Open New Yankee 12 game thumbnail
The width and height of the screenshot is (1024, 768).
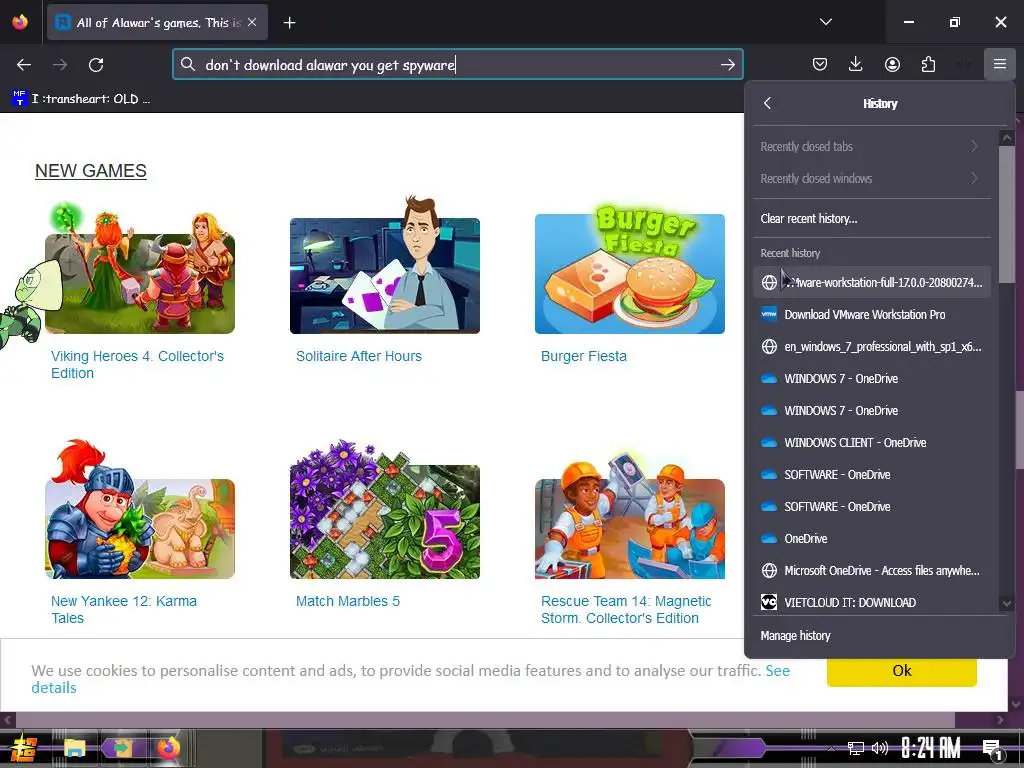tap(140, 511)
